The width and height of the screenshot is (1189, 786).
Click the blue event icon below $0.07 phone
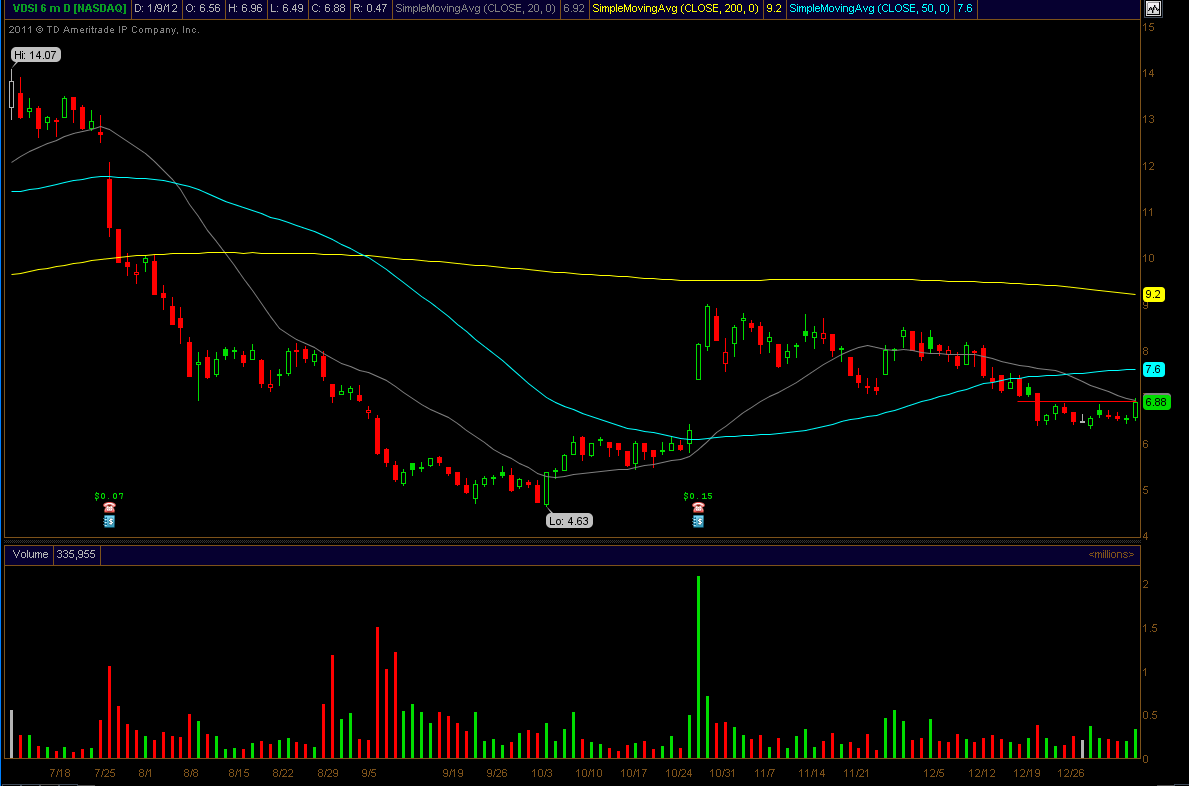(109, 521)
